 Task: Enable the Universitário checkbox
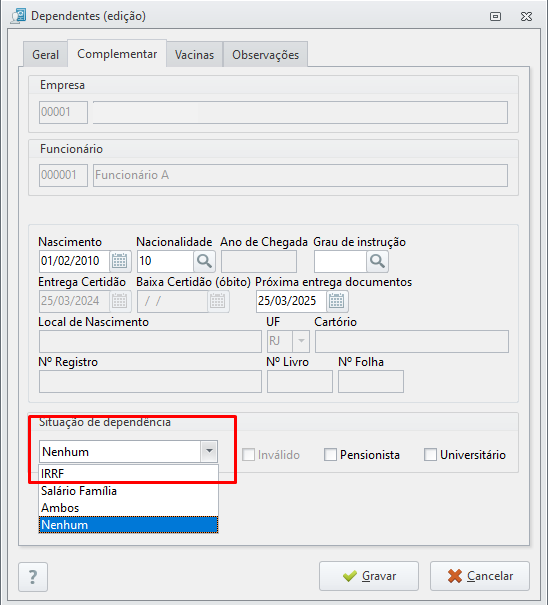[430, 455]
